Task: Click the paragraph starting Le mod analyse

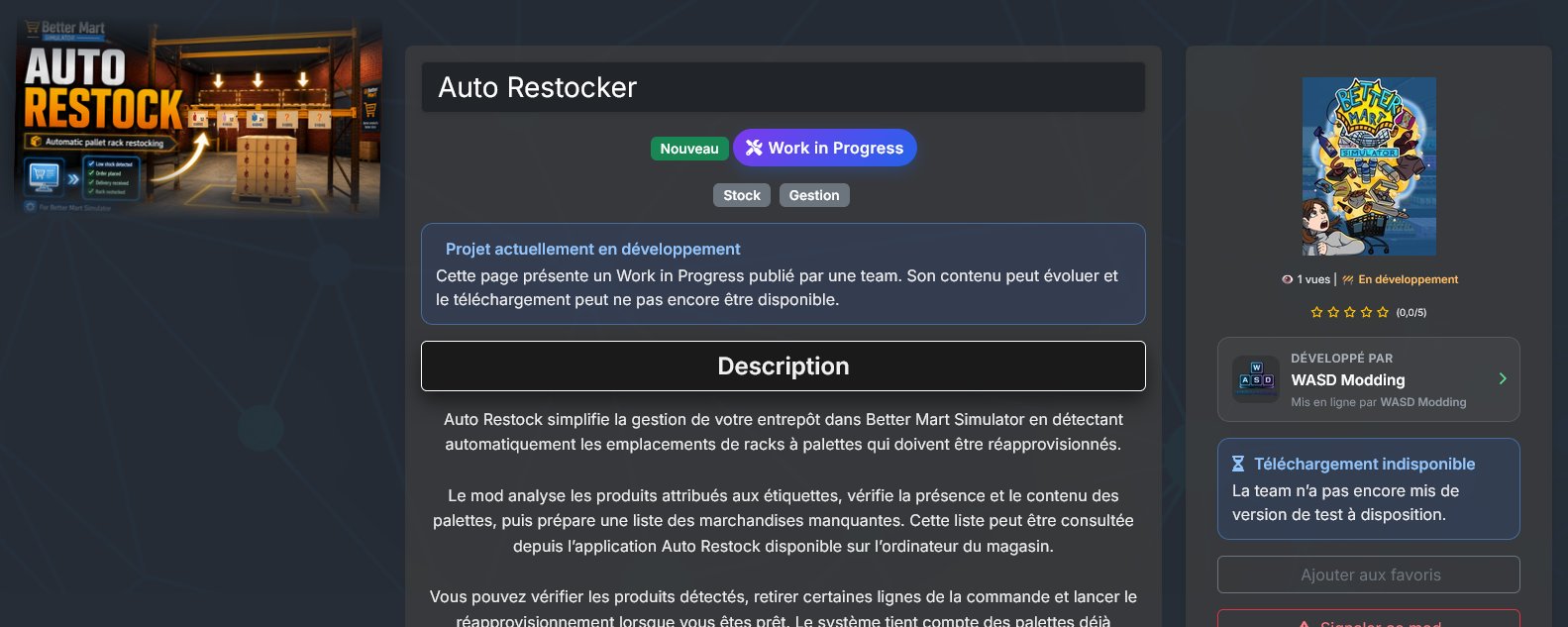Action: pos(784,520)
